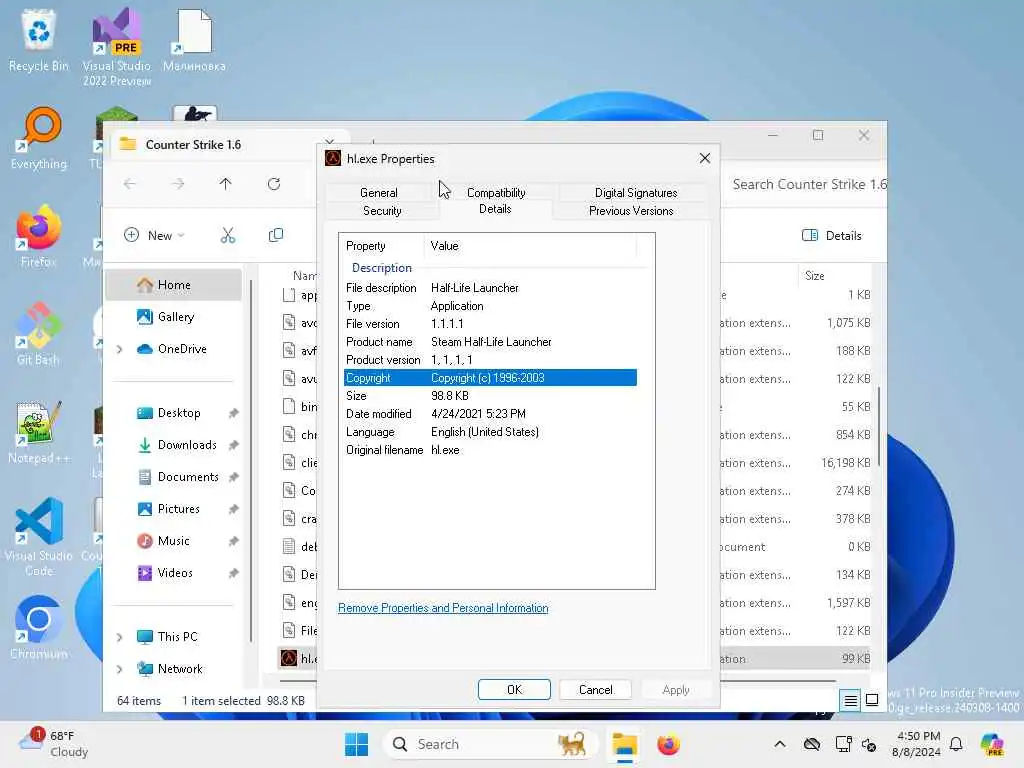This screenshot has height=768, width=1024.
Task: Click the Explorer Forward arrow
Action: coord(178,184)
